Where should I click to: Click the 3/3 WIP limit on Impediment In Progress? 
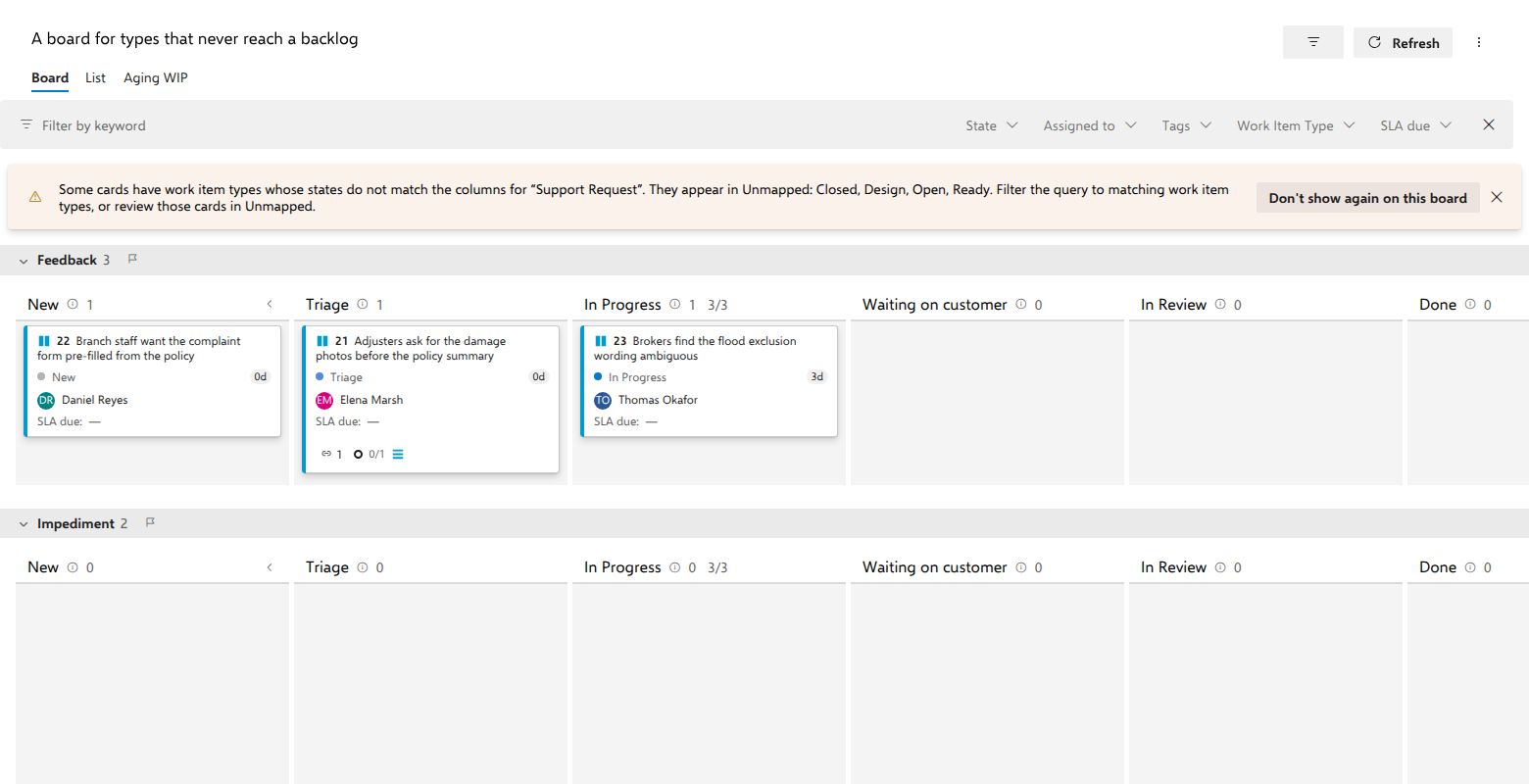(x=717, y=568)
